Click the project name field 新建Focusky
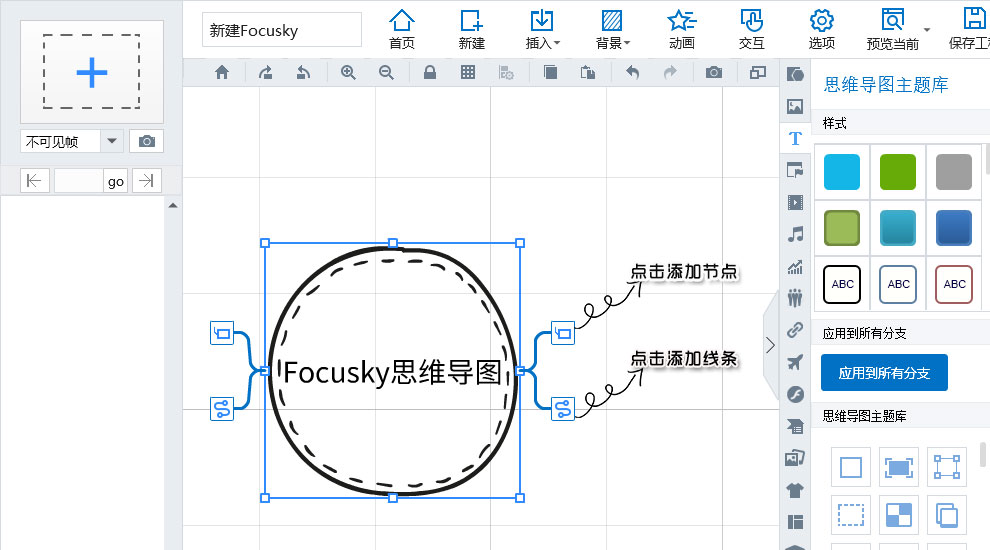 coord(282,30)
